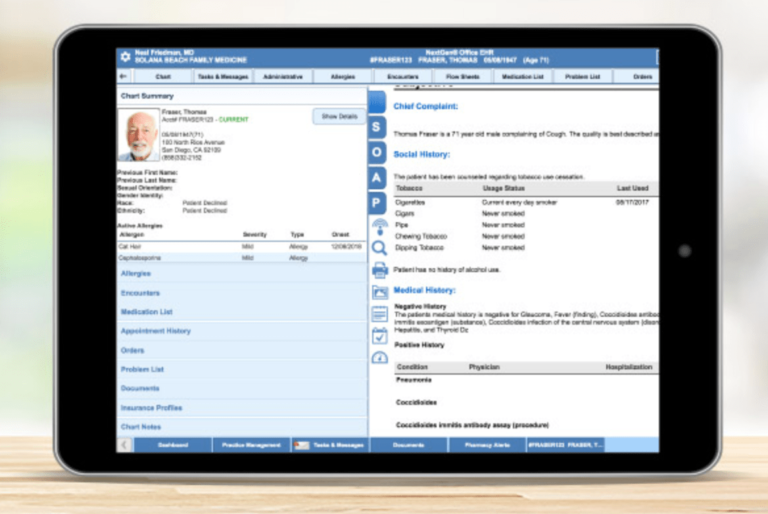The width and height of the screenshot is (768, 514).
Task: Expand the Documents section in Chart Summary
Action: coord(242,388)
